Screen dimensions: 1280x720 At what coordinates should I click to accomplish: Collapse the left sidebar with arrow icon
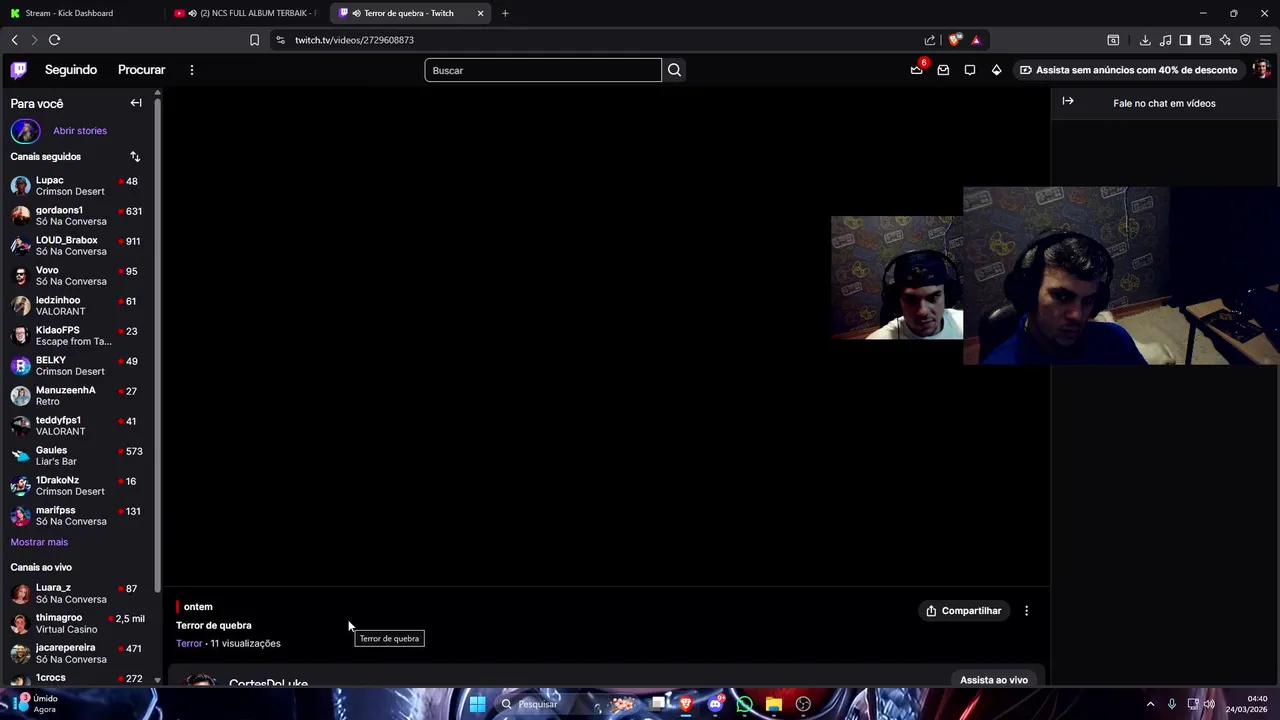coord(136,103)
